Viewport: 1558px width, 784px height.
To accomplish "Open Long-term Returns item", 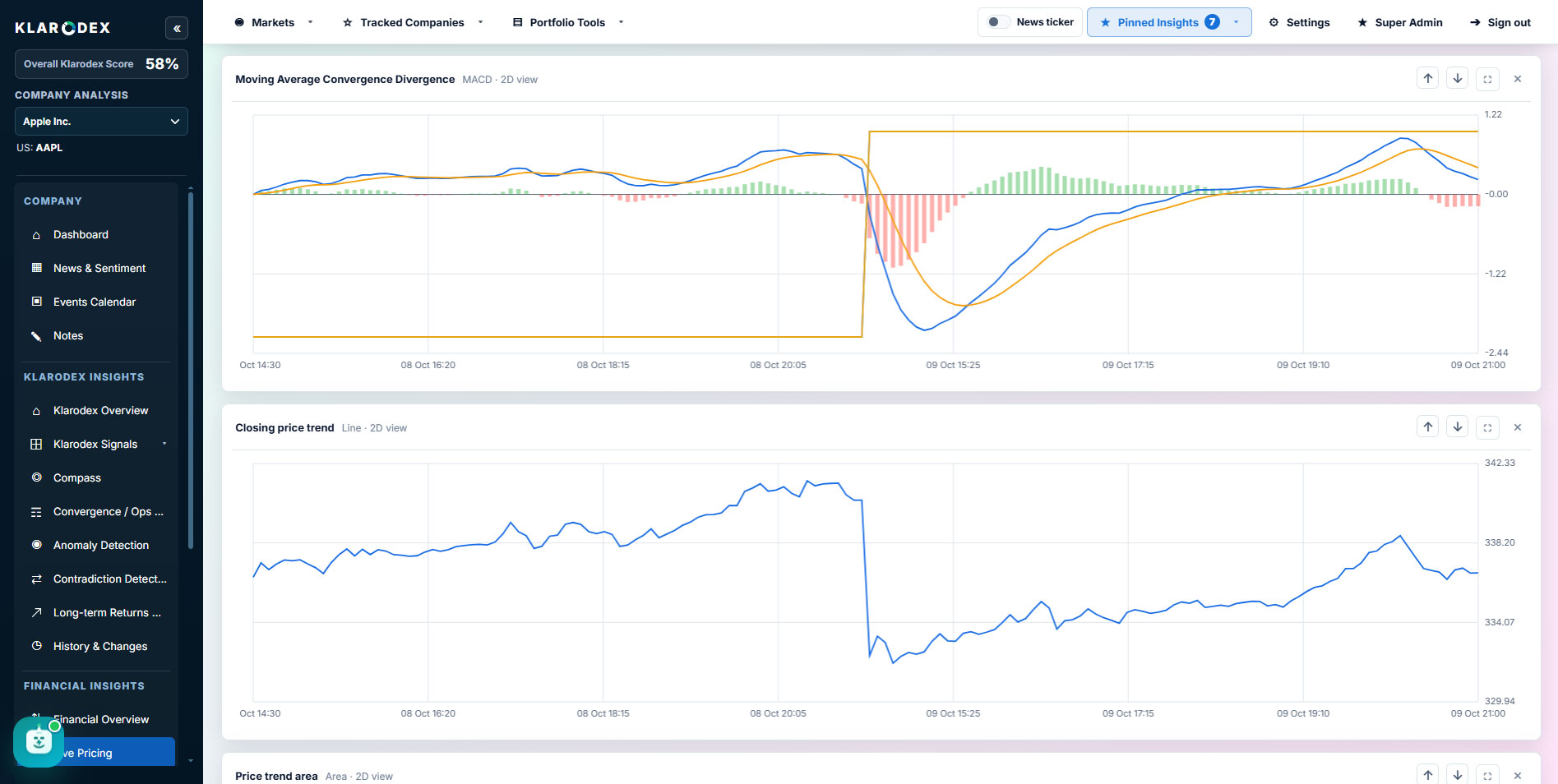I will [x=97, y=613].
